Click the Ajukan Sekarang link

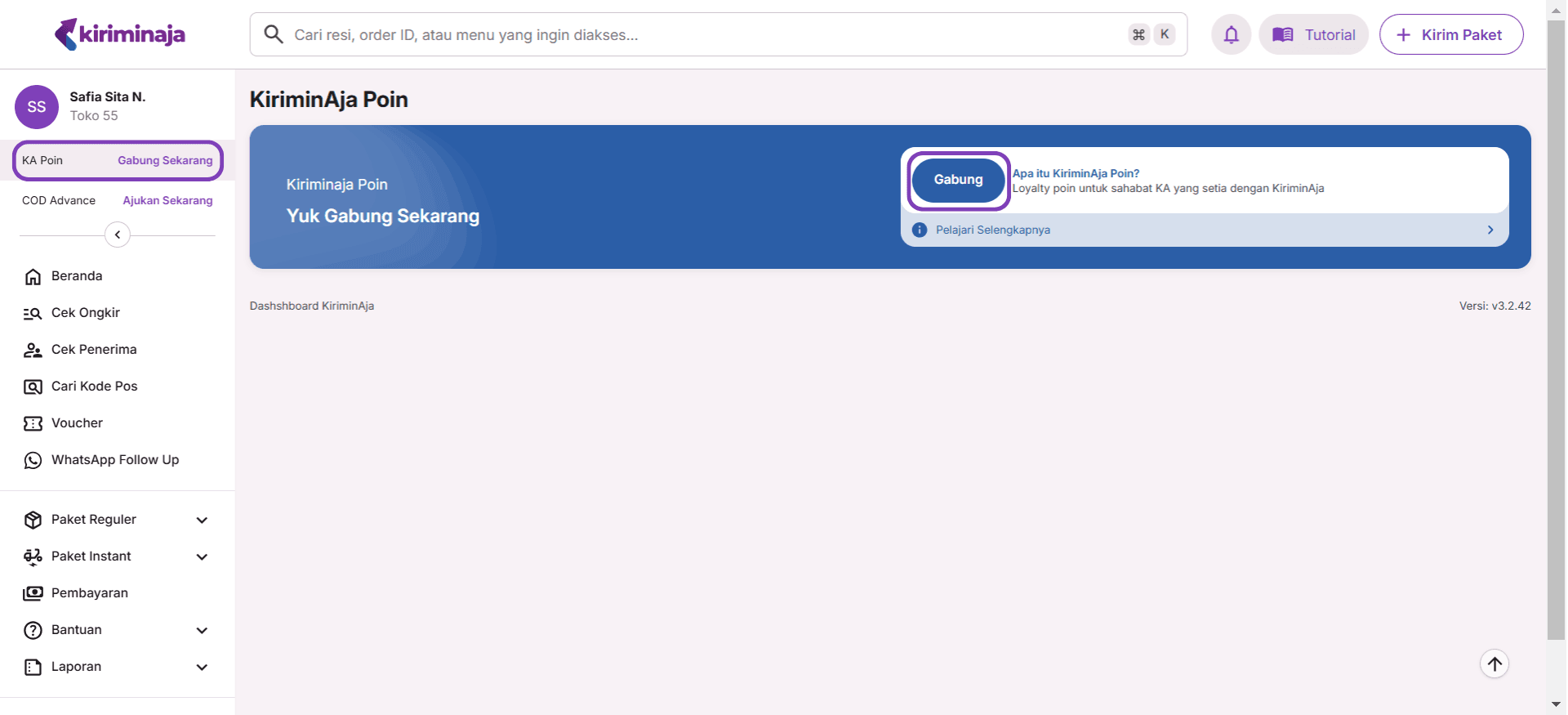167,200
